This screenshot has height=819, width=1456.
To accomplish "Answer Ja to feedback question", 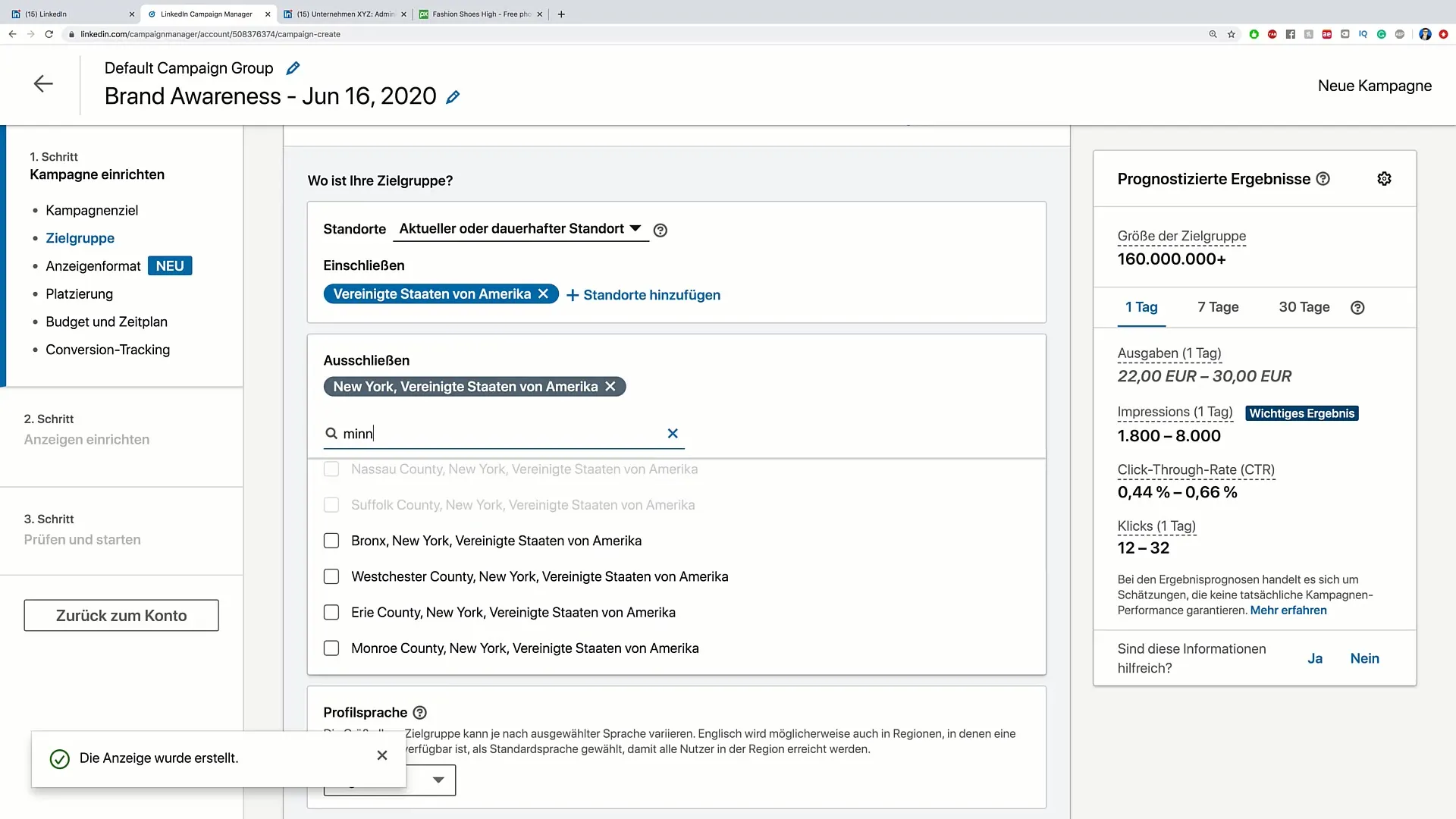I will [1315, 659].
